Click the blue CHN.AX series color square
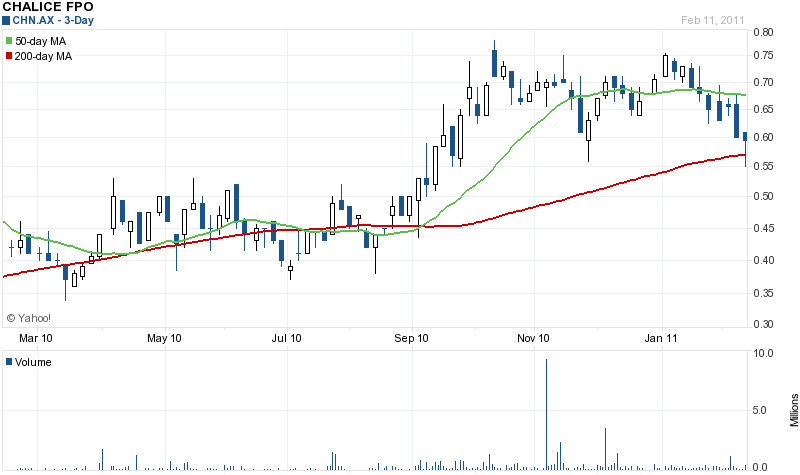The height and width of the screenshot is (475, 800). 6,20
